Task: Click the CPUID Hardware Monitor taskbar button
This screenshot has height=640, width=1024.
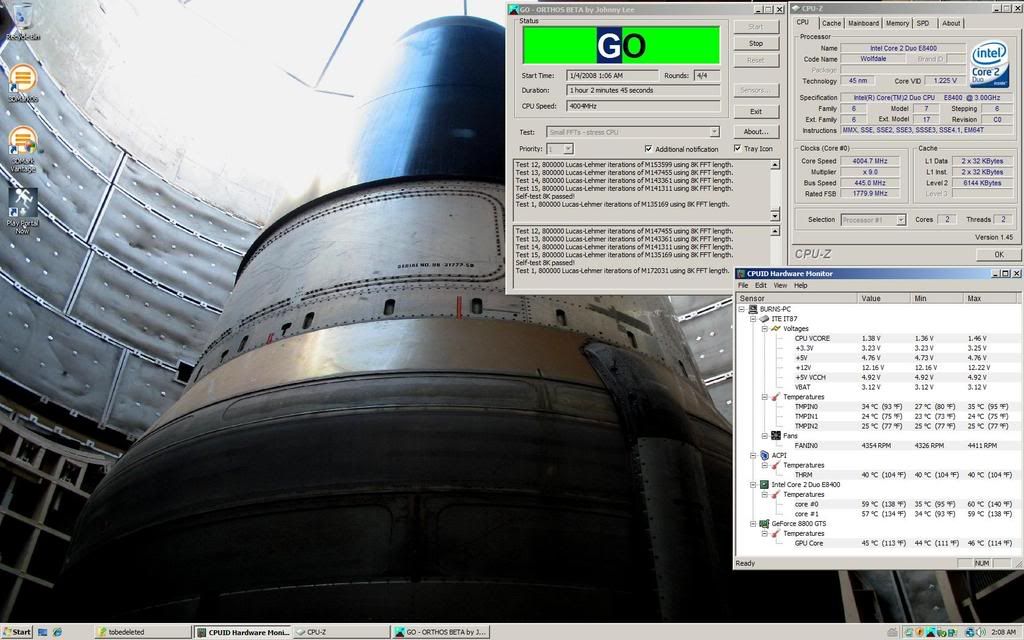Action: 242,632
